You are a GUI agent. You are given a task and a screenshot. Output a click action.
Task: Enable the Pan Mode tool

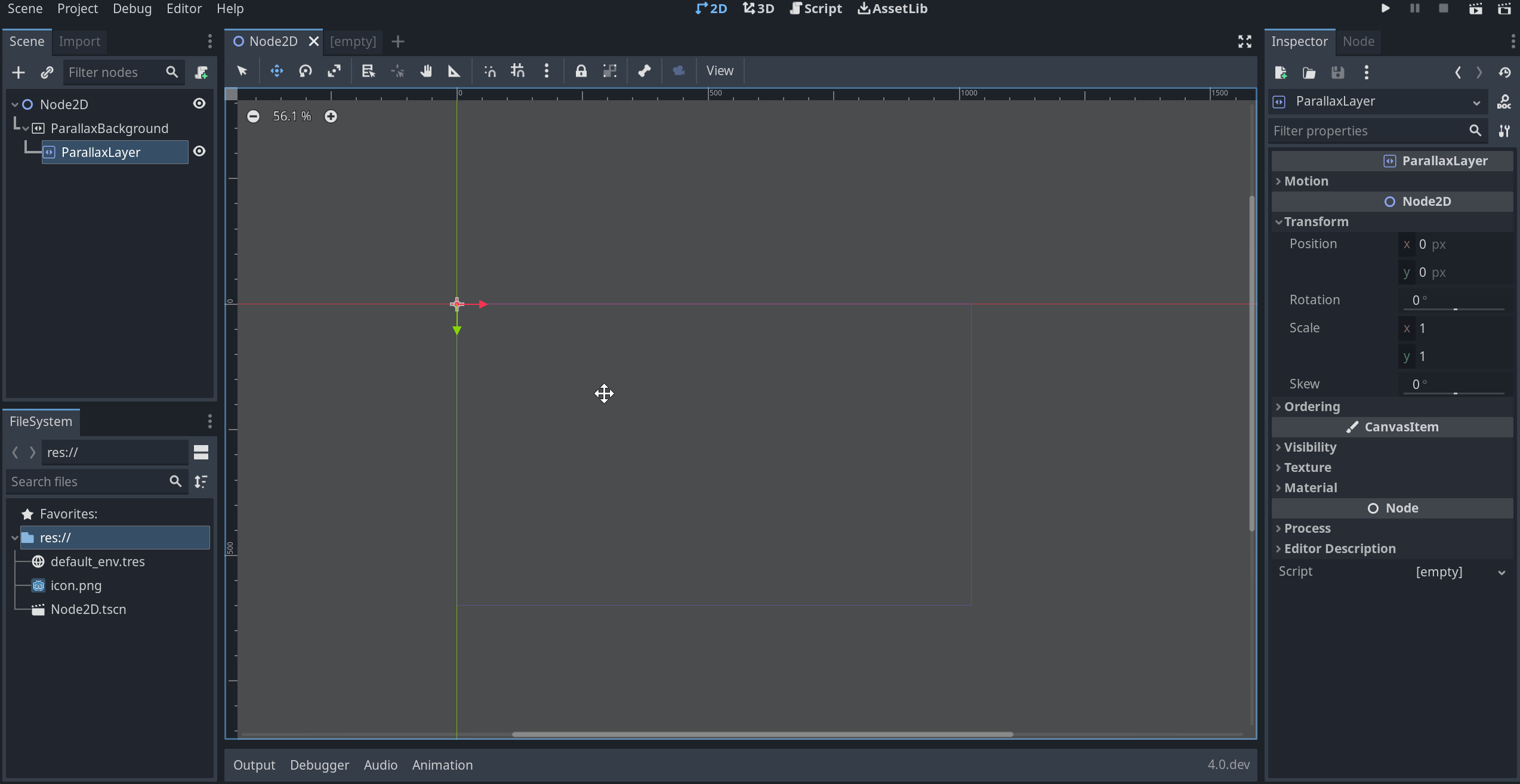(x=426, y=71)
